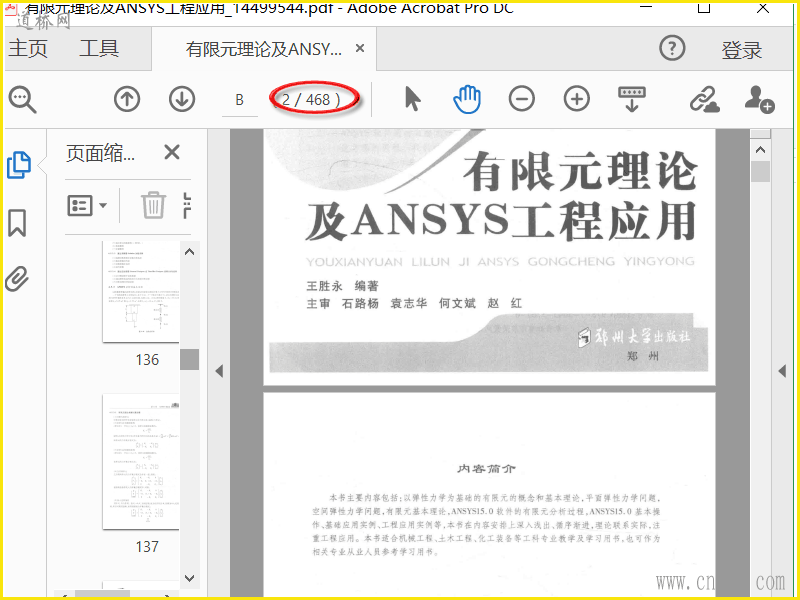Click the 137 thumbnail page label

[x=147, y=546]
